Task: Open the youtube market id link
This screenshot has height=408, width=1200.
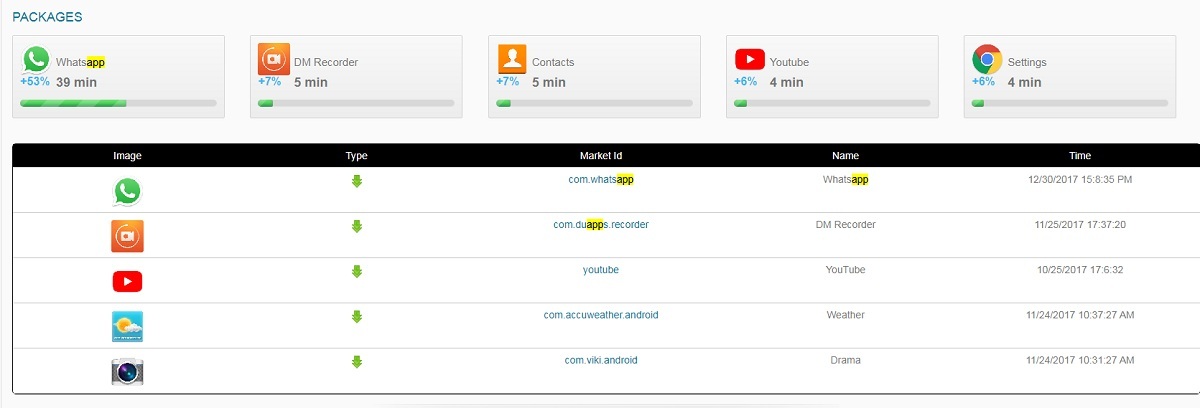Action: [601, 269]
